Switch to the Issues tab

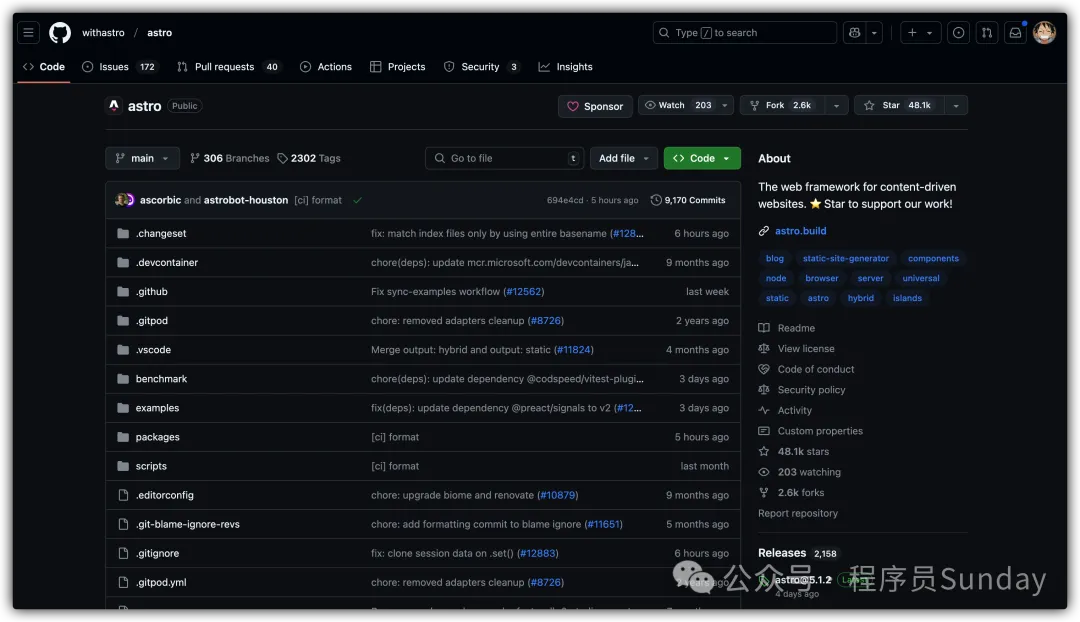pyautogui.click(x=114, y=67)
